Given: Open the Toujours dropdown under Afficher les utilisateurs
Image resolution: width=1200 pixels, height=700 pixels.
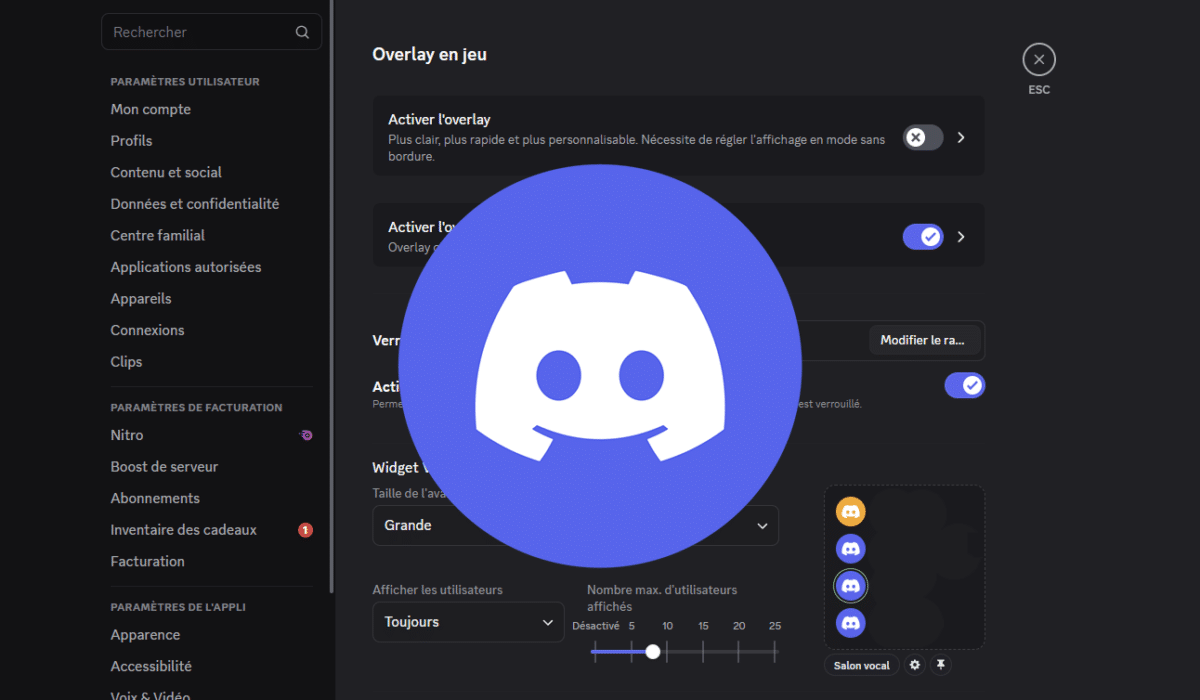Looking at the screenshot, I should point(468,622).
